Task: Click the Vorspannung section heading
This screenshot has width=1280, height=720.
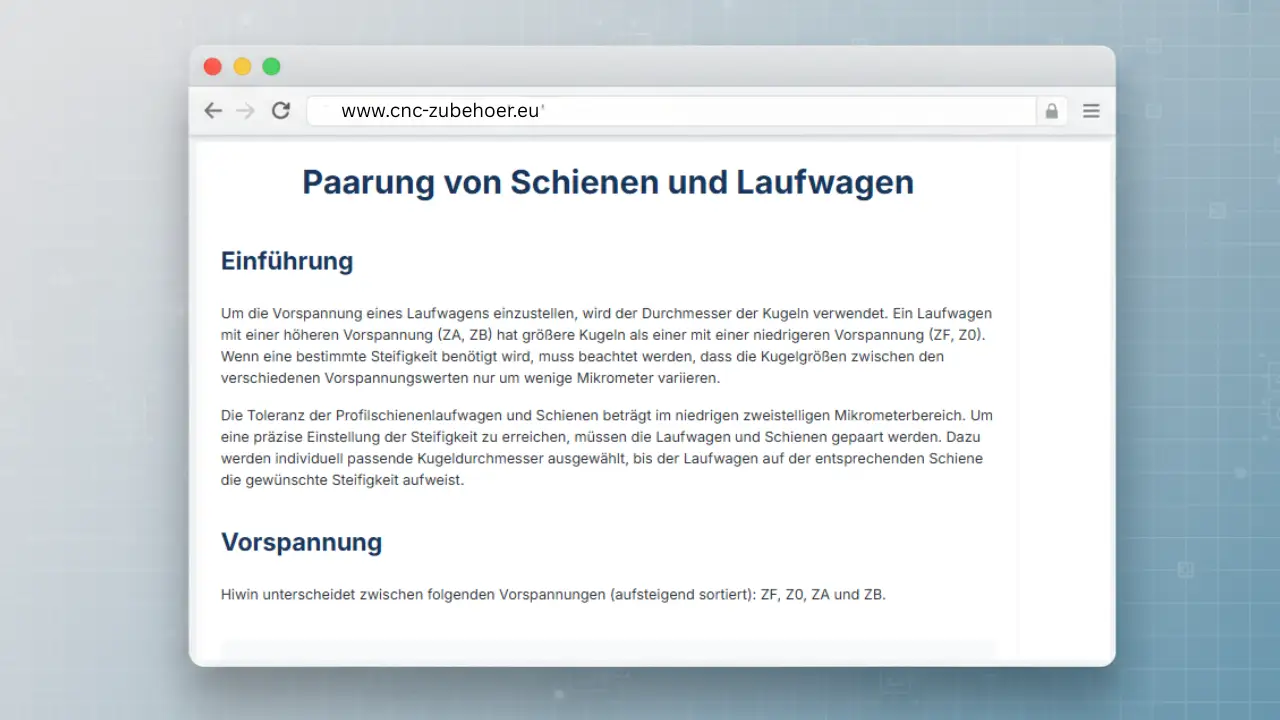Action: click(301, 542)
